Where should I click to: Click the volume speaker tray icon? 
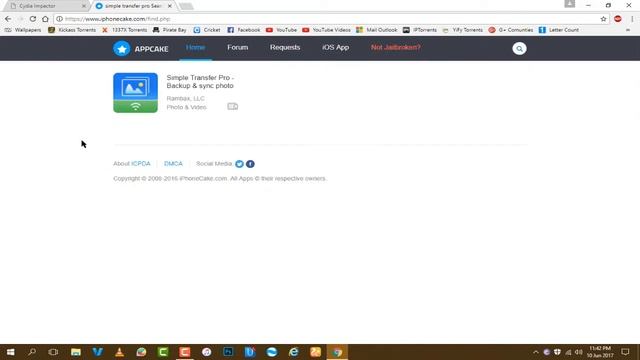coord(579,352)
